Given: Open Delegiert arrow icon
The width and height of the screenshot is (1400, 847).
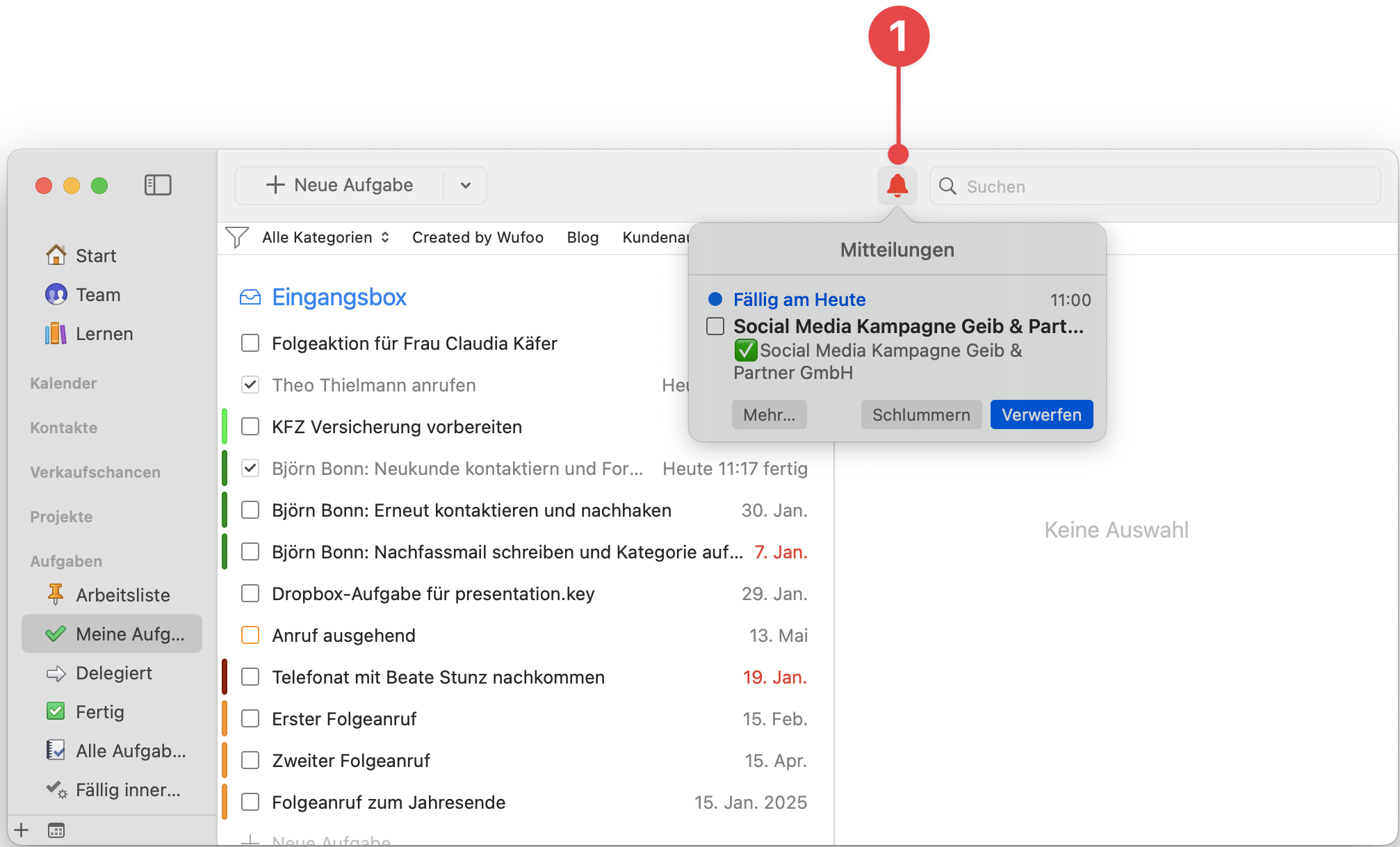Looking at the screenshot, I should point(56,673).
